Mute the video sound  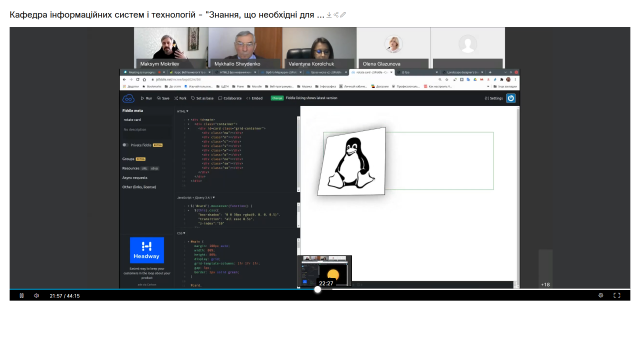click(x=36, y=296)
